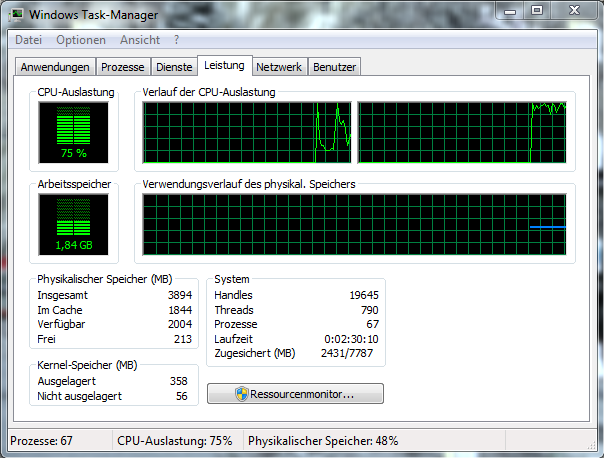Click status bar Physikalischer Speicher: 48%
Viewport: 604px width, 458px height.
coord(323,441)
